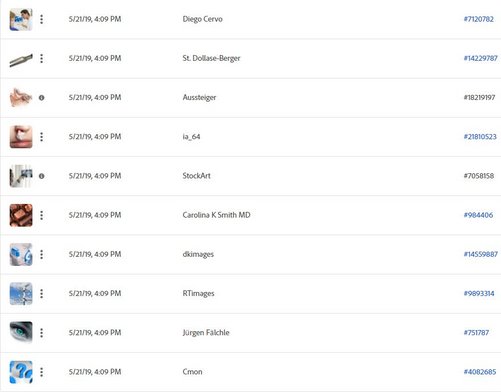Image resolution: width=501 pixels, height=392 pixels.
Task: Click the eye thumbnail in Jürgen Fälchle row
Action: 21,331
